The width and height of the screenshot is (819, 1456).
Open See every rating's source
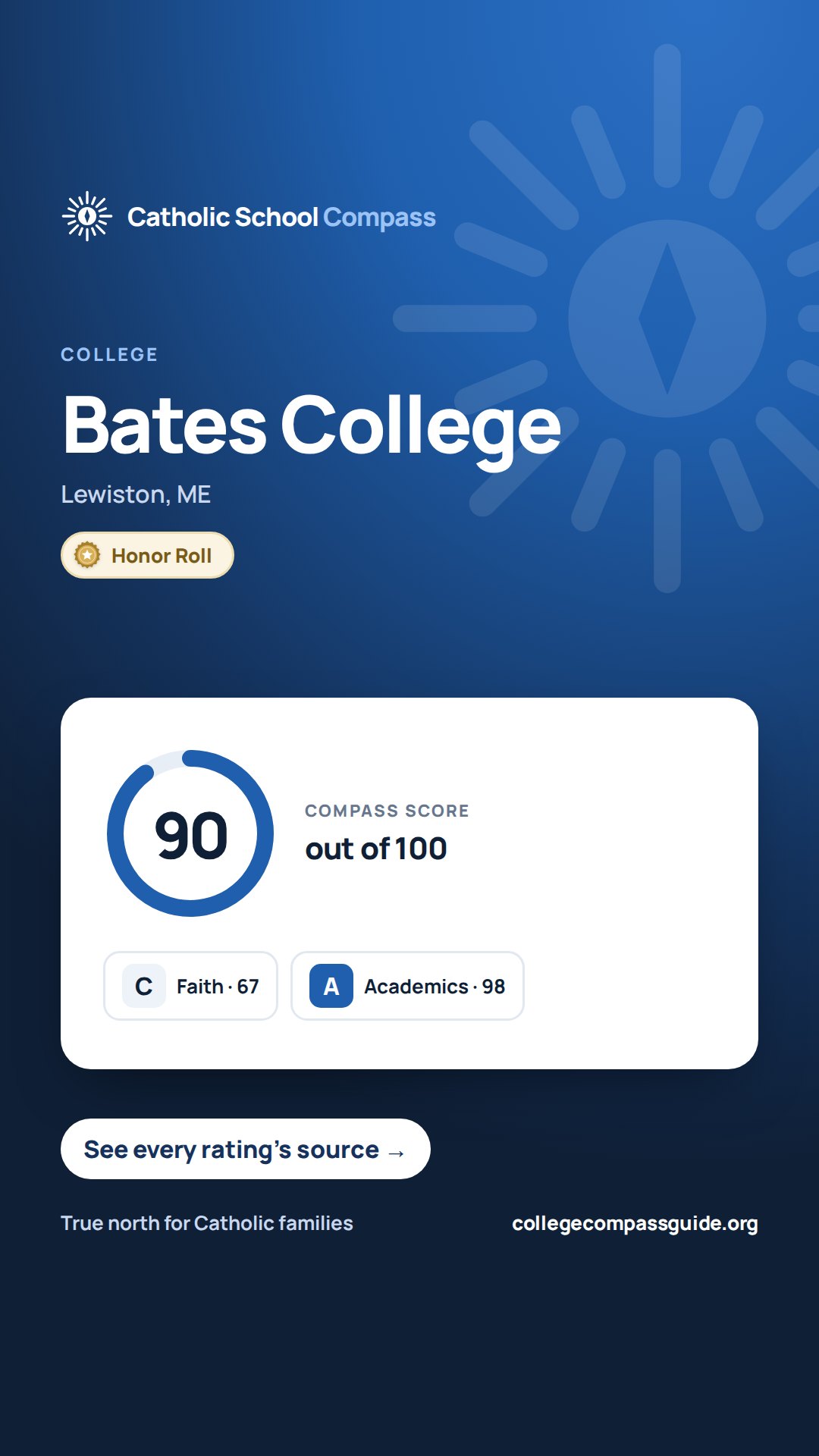pos(246,1149)
